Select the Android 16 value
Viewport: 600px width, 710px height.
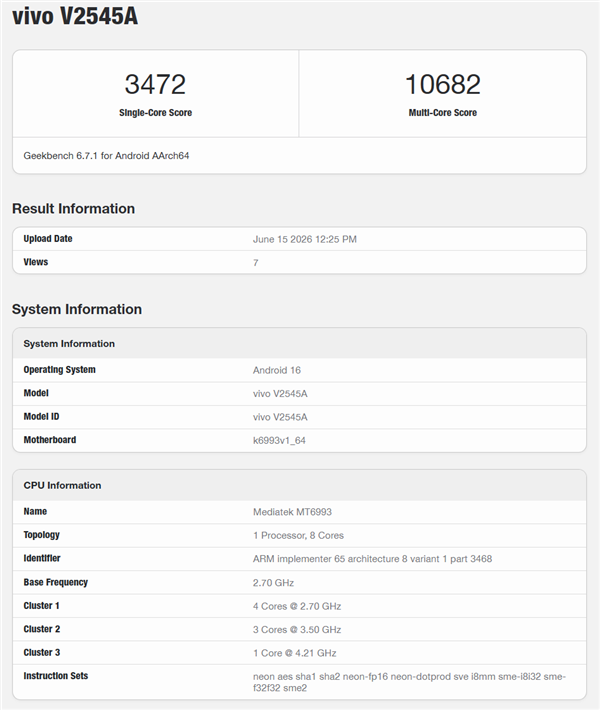(277, 370)
